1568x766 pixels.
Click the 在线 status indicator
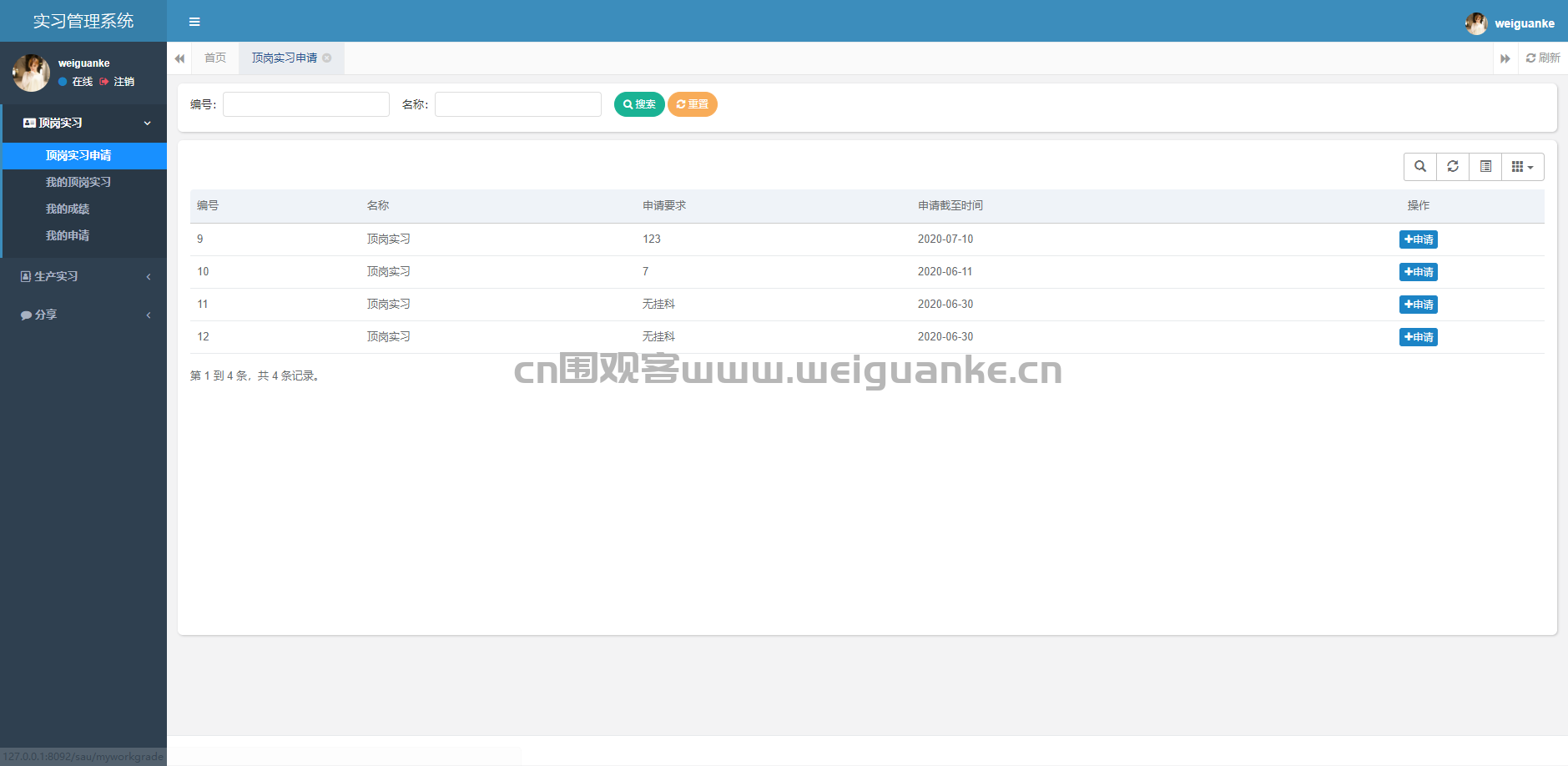tap(76, 82)
